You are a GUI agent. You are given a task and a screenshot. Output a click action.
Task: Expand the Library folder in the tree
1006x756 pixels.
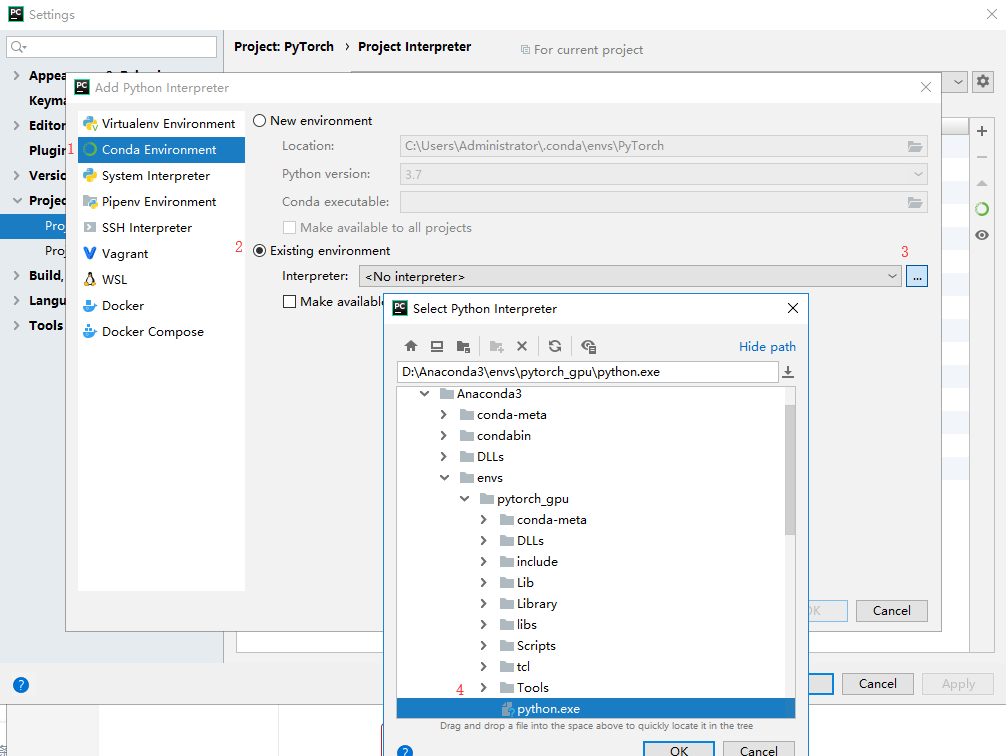[481, 603]
